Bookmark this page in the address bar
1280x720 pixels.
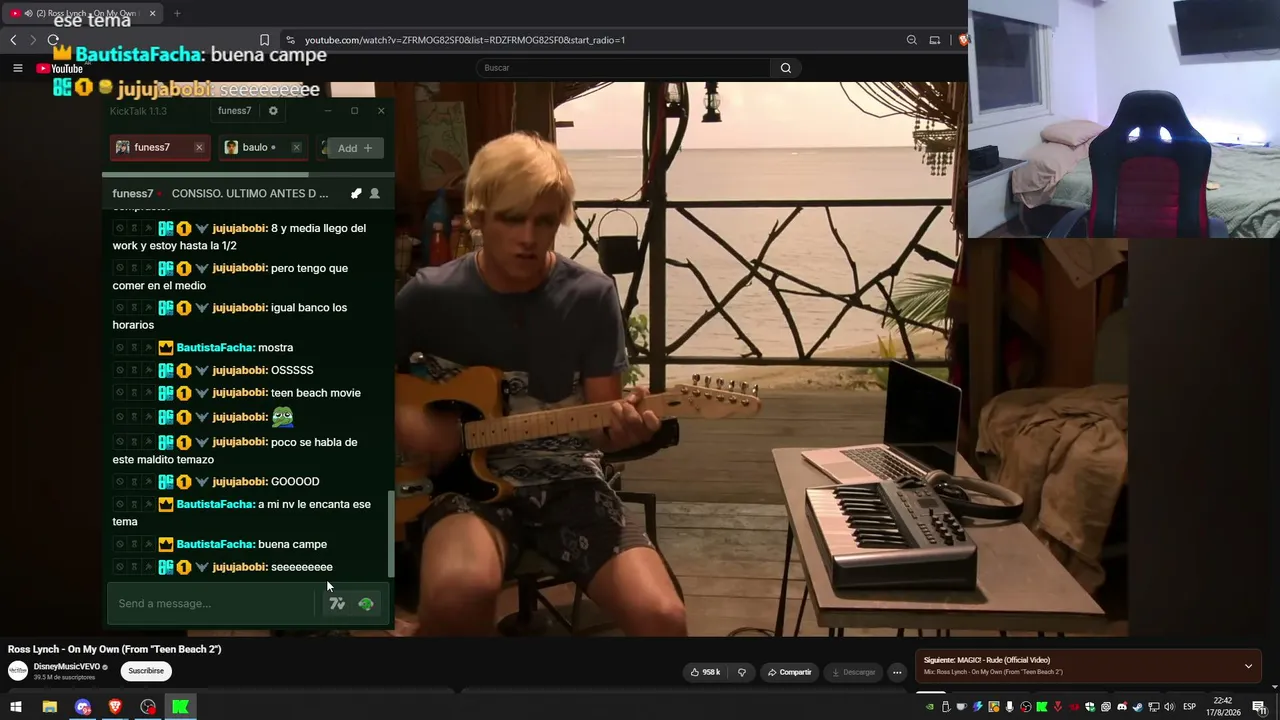coord(264,40)
